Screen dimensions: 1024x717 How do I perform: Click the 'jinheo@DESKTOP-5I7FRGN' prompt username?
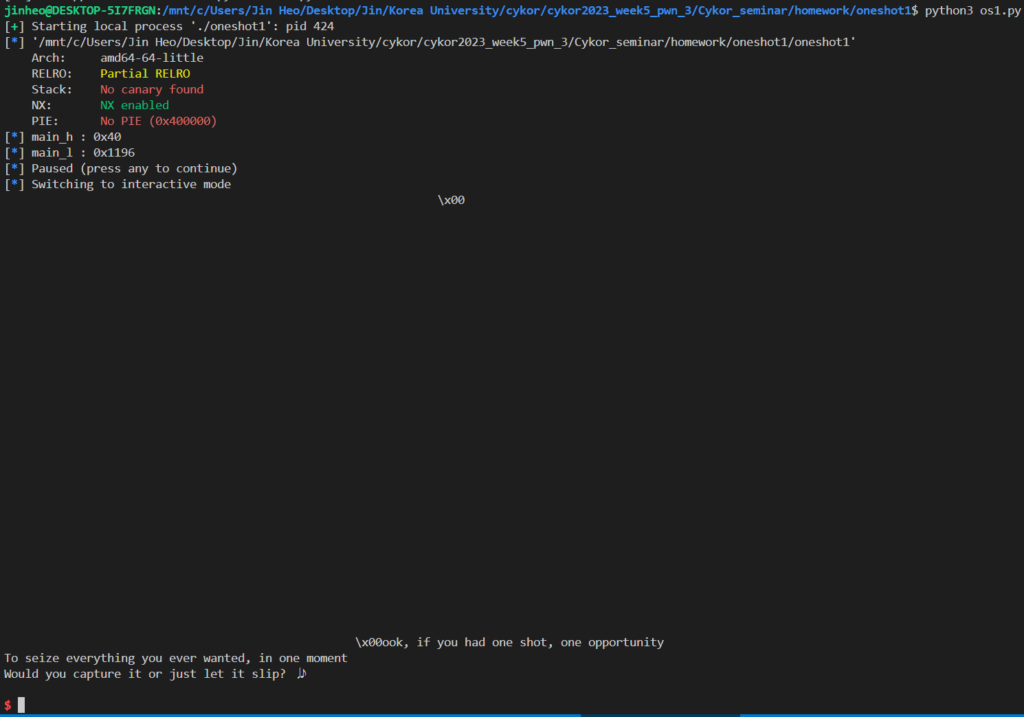(80, 10)
